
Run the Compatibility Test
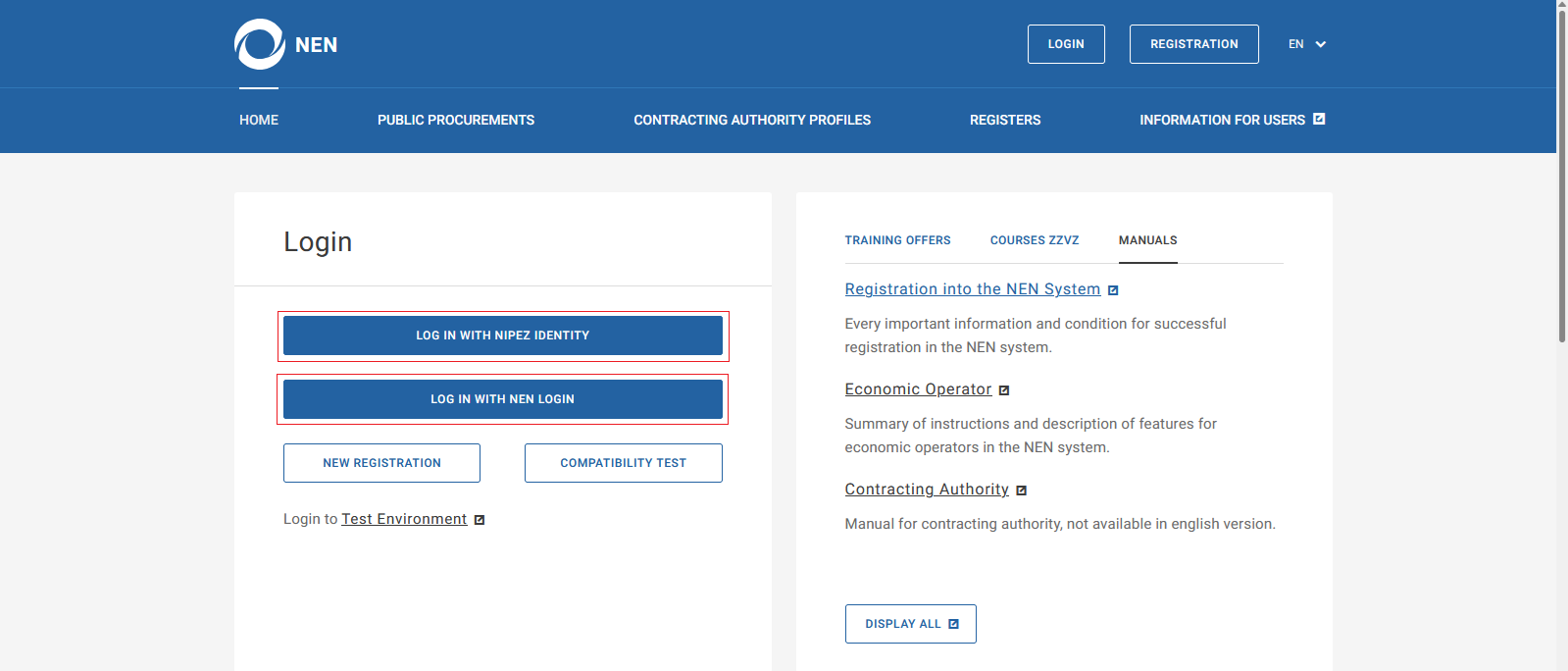(624, 463)
